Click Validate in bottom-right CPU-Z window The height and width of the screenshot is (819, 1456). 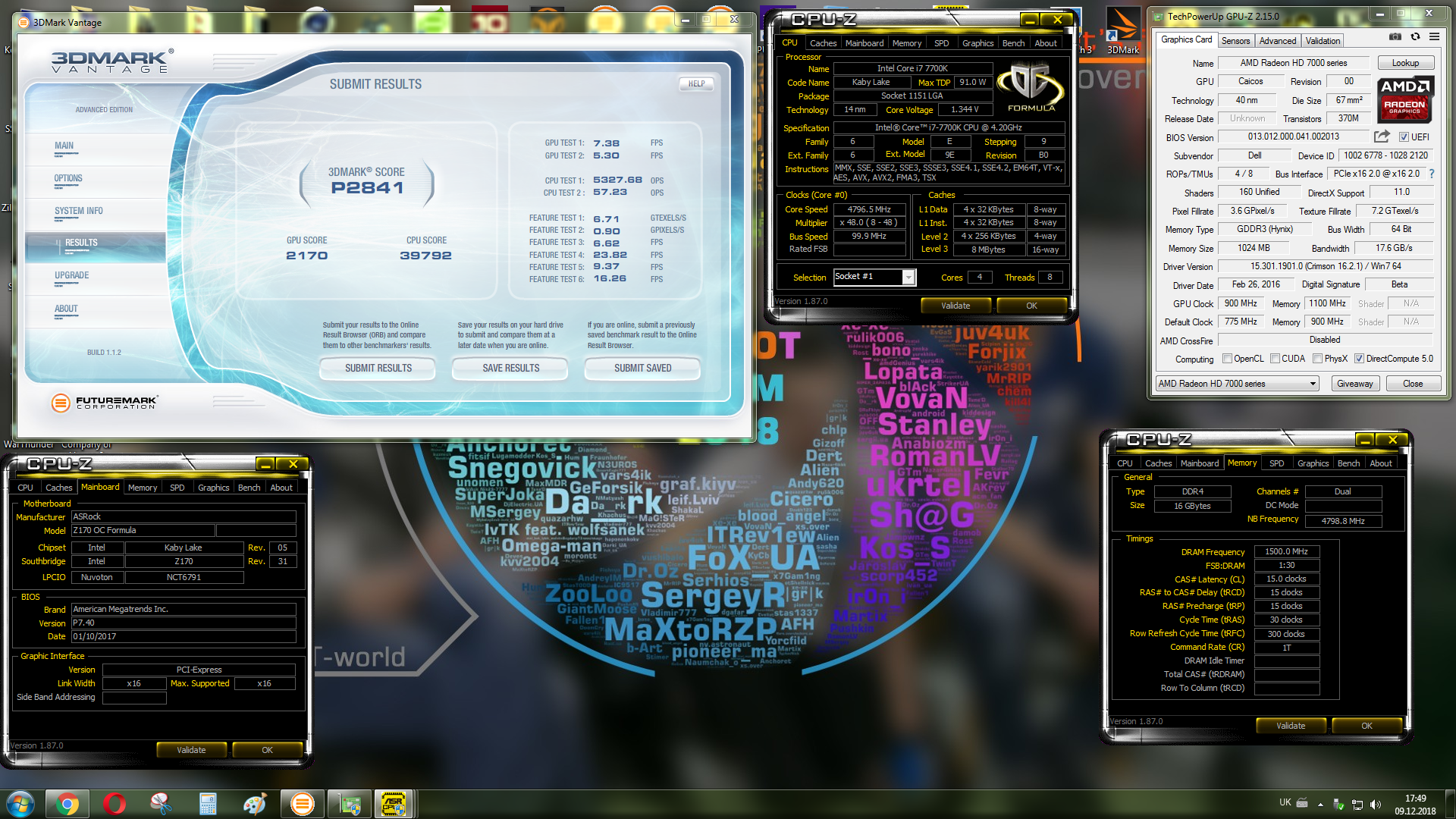tap(1291, 726)
